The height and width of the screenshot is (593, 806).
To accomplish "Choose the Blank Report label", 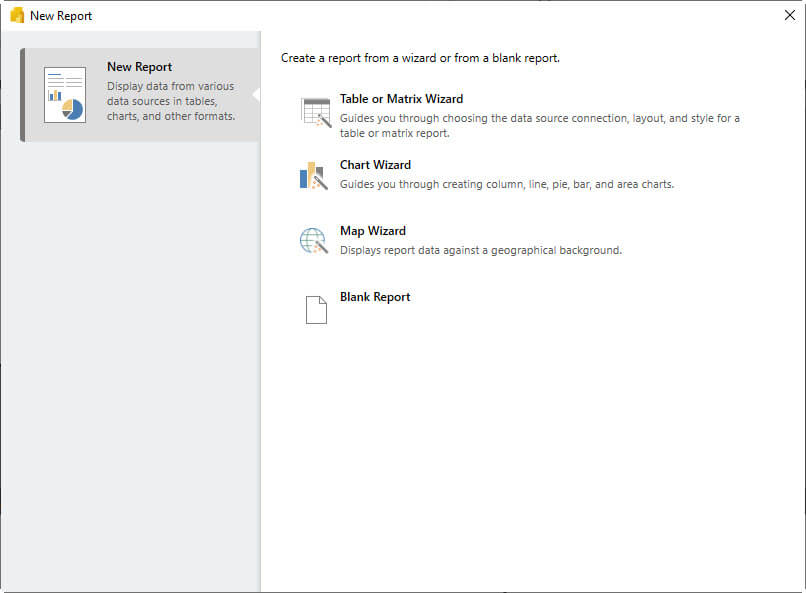I will [x=375, y=297].
